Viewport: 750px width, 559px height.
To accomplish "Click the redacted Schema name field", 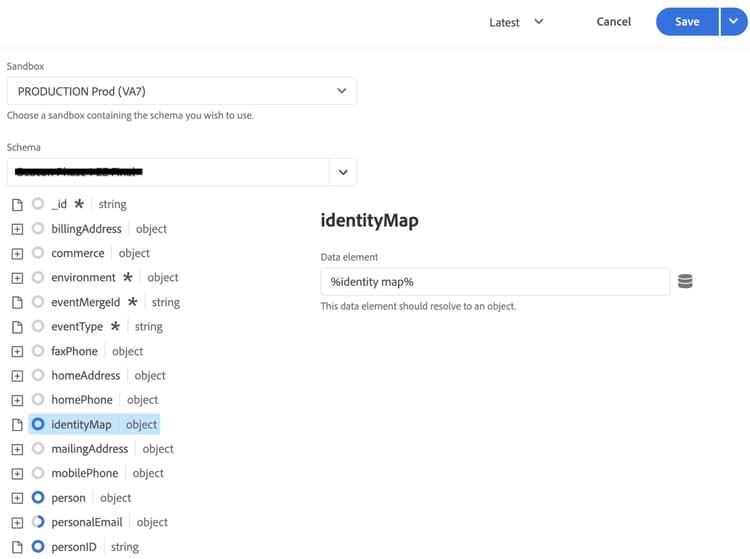I will click(168, 172).
